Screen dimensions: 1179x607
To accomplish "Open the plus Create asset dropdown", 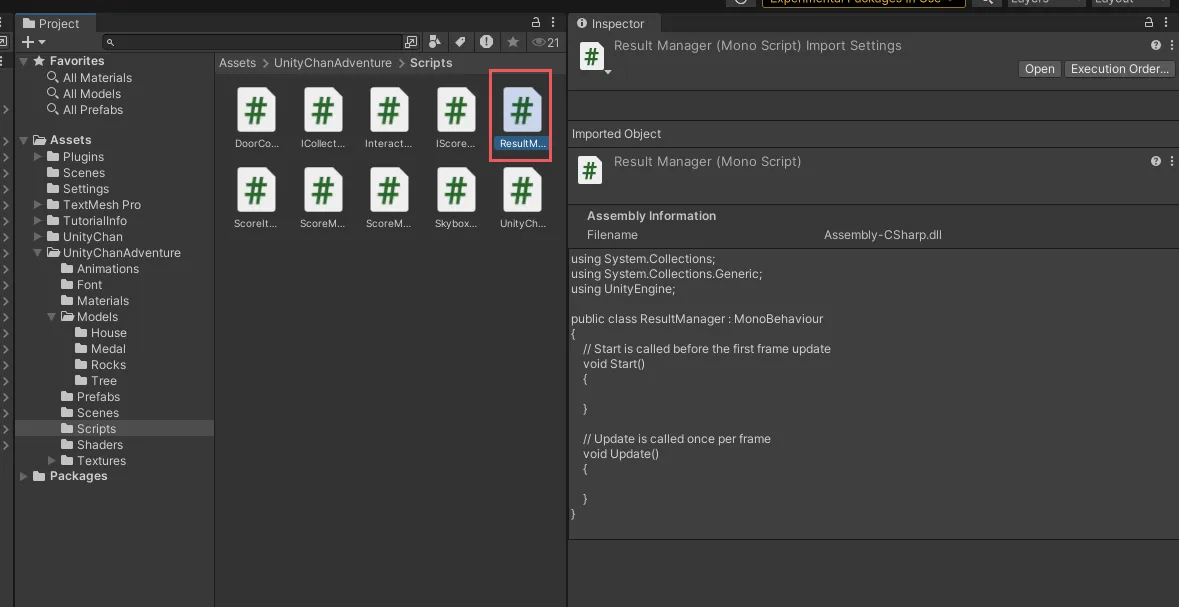I will pyautogui.click(x=32, y=42).
